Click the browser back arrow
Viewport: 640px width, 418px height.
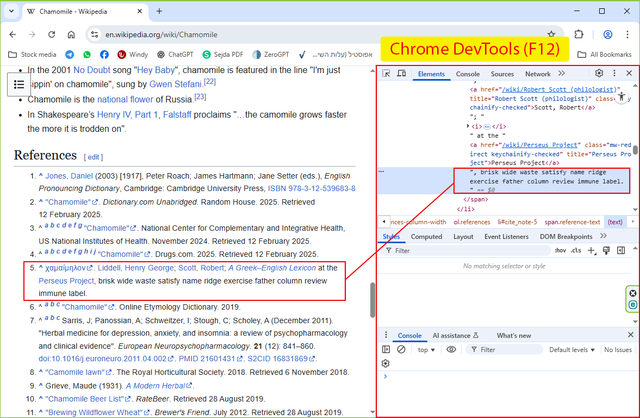click(x=13, y=34)
